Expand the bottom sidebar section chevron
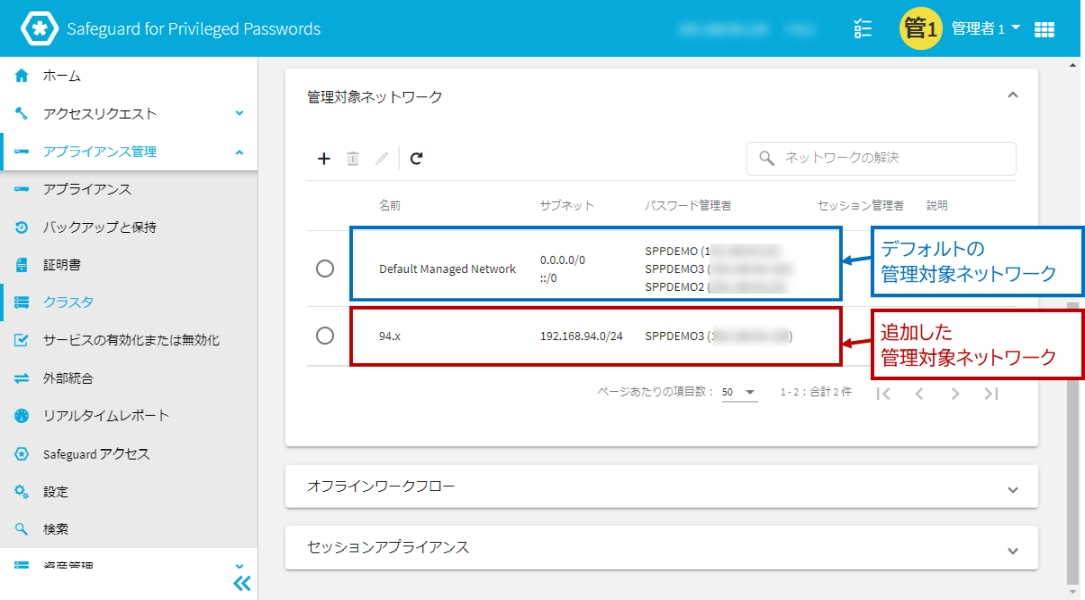This screenshot has width=1085, height=600. coord(239,566)
